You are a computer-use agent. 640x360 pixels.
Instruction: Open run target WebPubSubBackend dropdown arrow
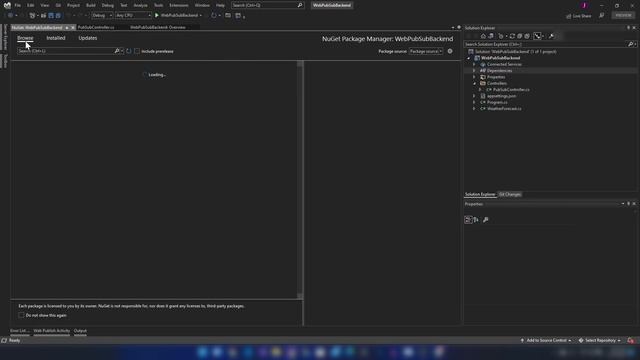[x=200, y=16]
